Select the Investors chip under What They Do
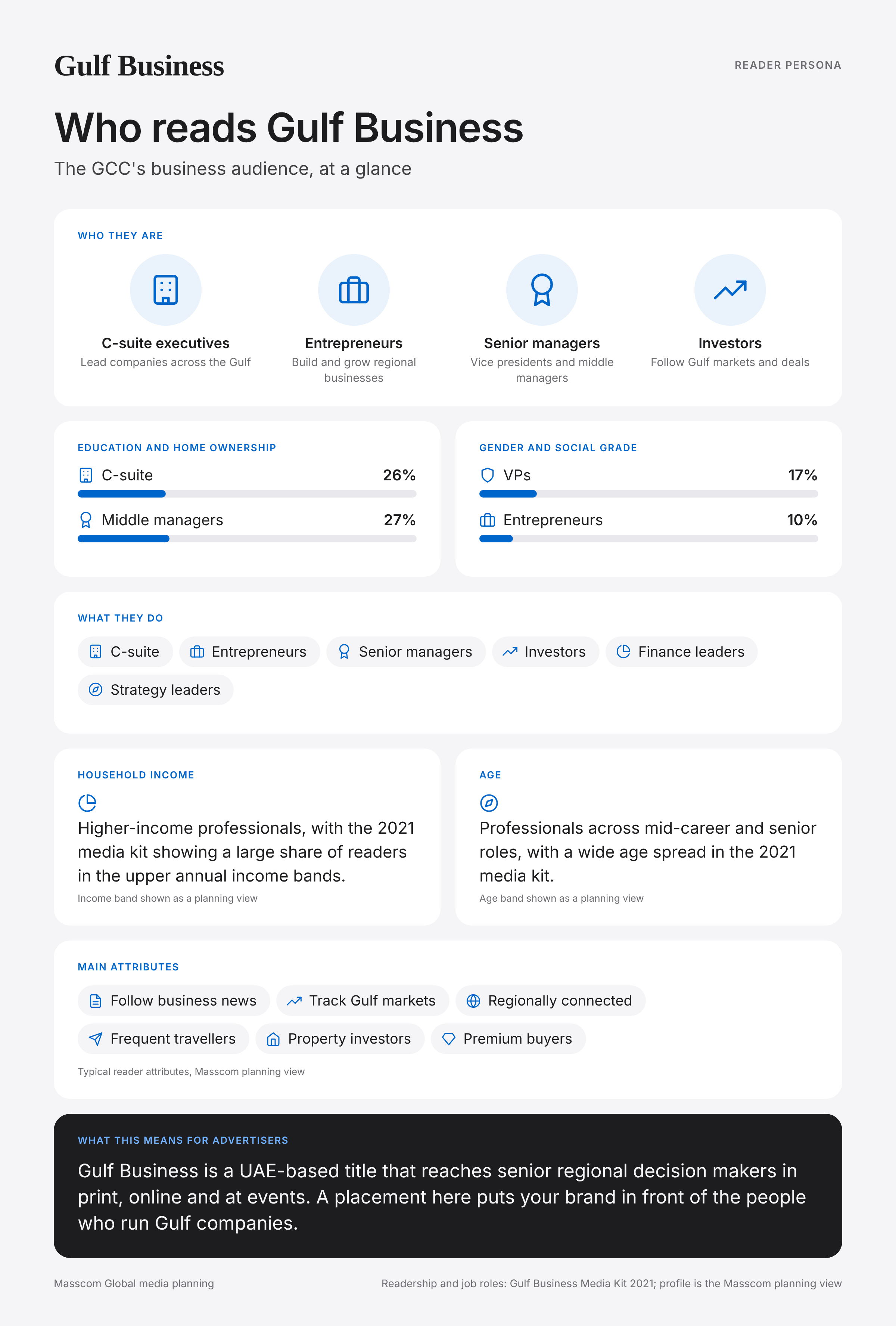The image size is (896, 1326). click(545, 651)
